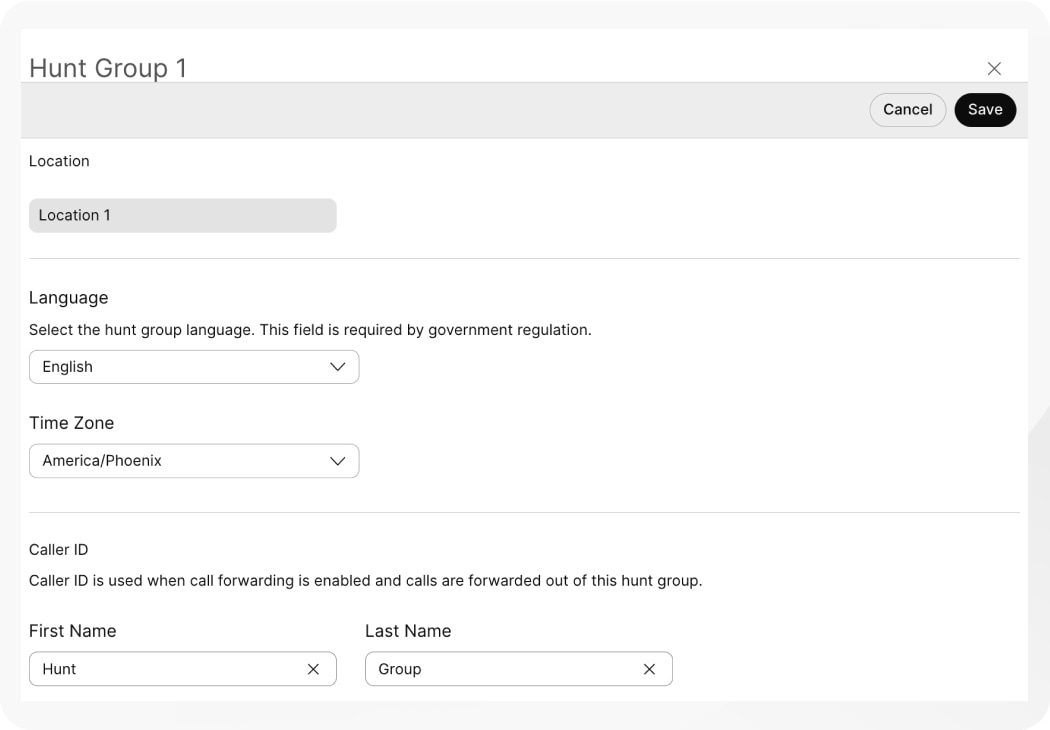Viewport: 1050px width, 730px height.
Task: Clear the Last Name field with X icon
Action: tap(649, 669)
